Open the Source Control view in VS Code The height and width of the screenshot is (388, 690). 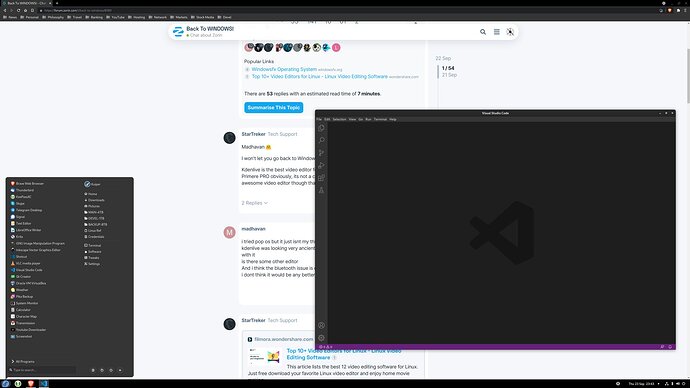tap(322, 153)
